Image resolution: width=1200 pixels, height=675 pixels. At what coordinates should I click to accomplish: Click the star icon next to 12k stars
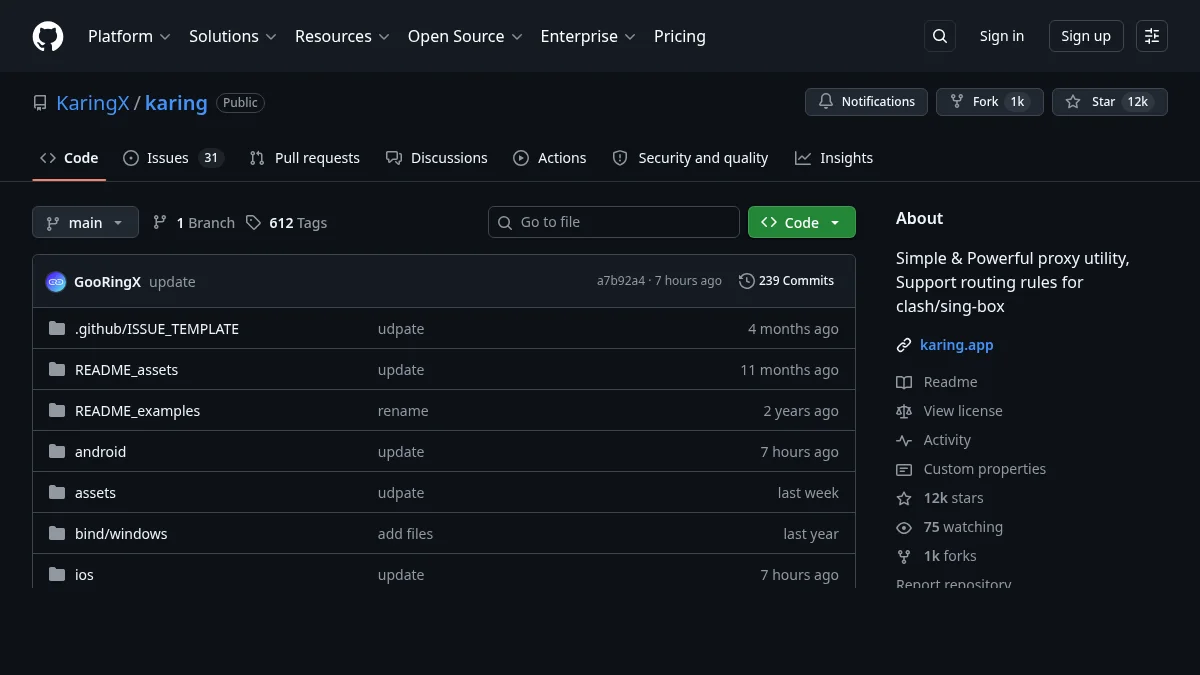904,498
